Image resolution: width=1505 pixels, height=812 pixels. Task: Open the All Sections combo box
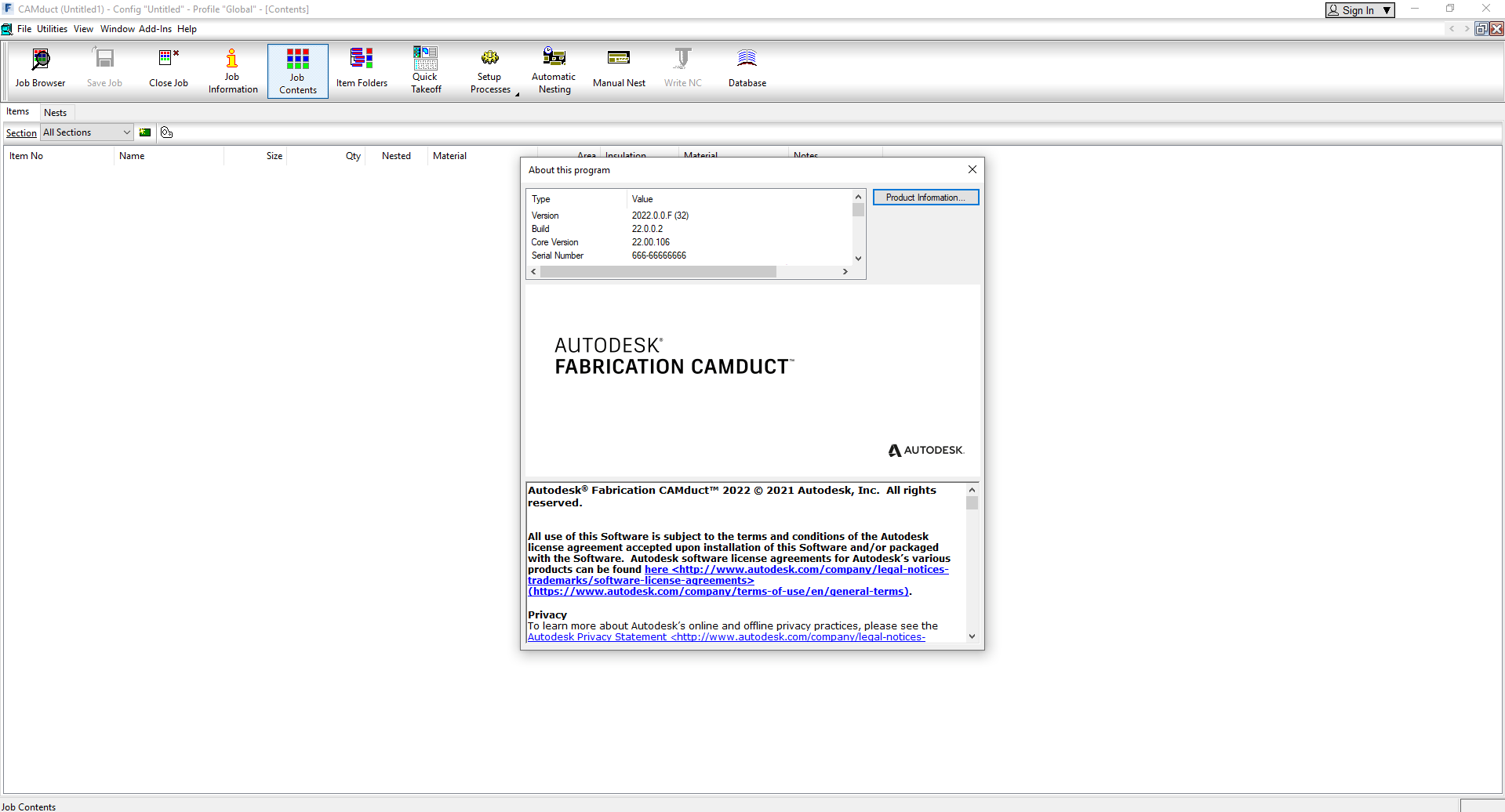click(x=87, y=132)
